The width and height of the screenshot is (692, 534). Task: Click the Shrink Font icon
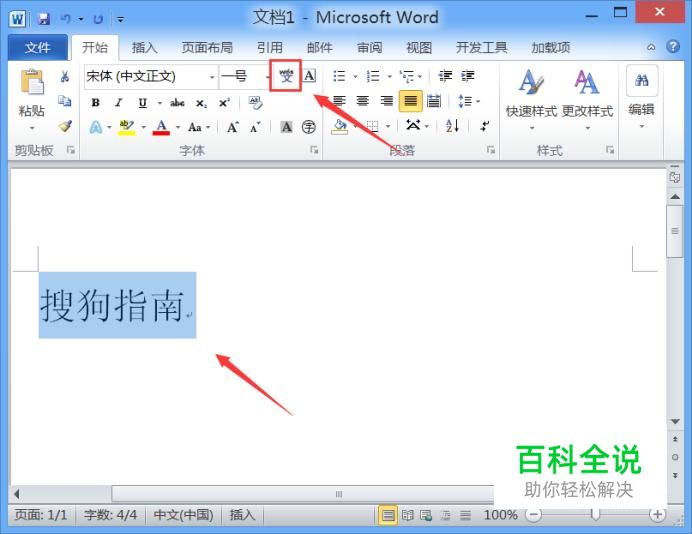coord(255,128)
